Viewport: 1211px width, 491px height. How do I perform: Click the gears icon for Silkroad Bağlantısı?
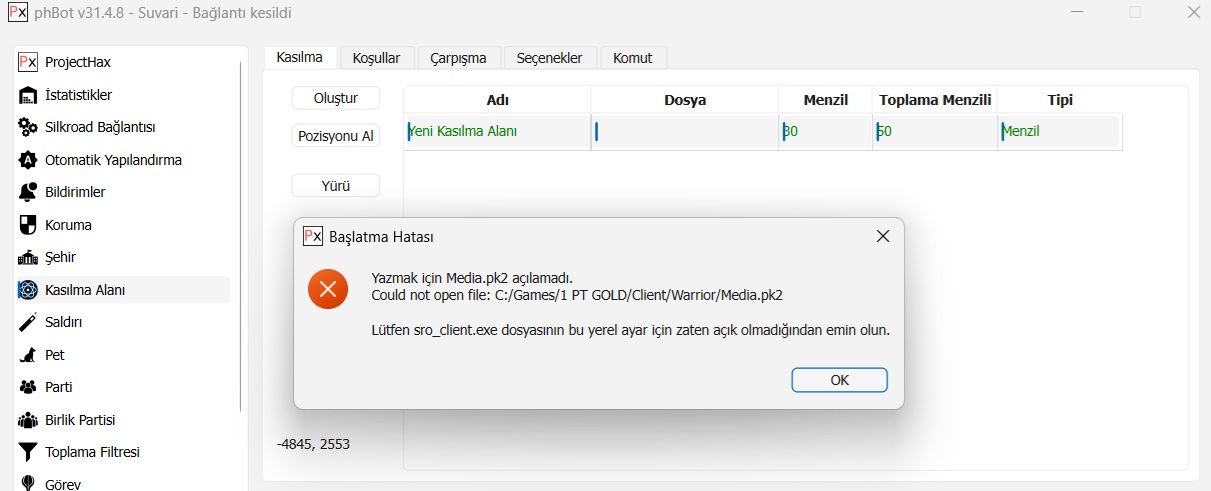[x=28, y=127]
